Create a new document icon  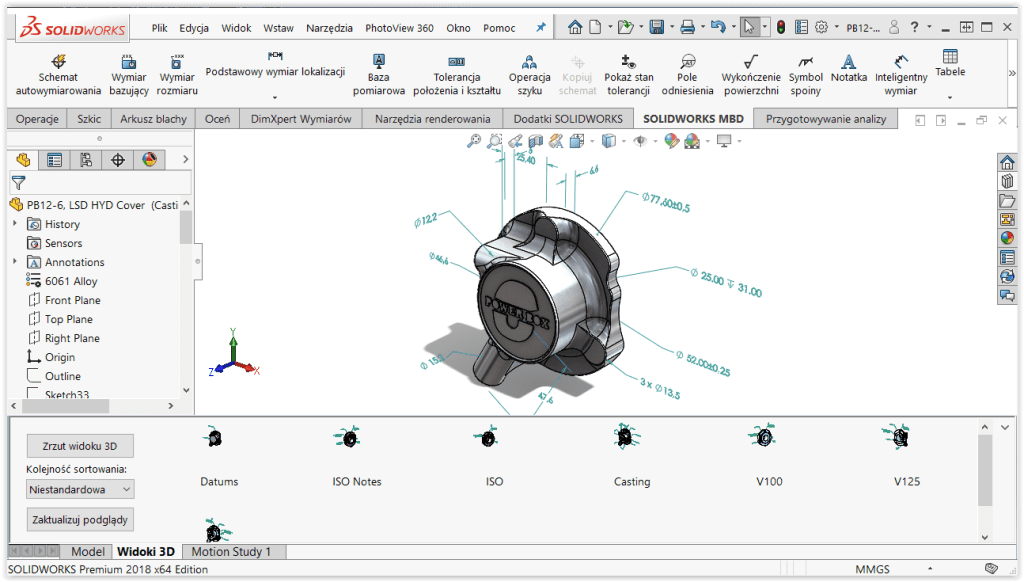click(595, 27)
